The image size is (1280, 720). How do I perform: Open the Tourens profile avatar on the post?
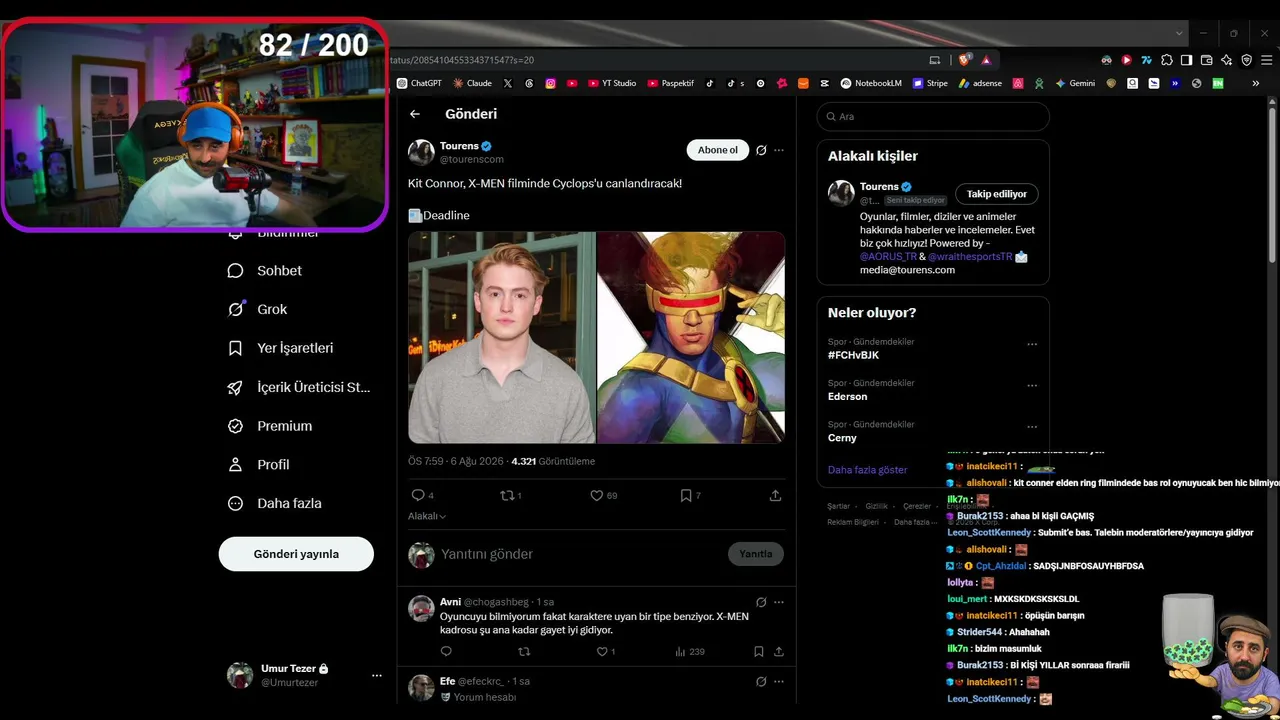[421, 152]
